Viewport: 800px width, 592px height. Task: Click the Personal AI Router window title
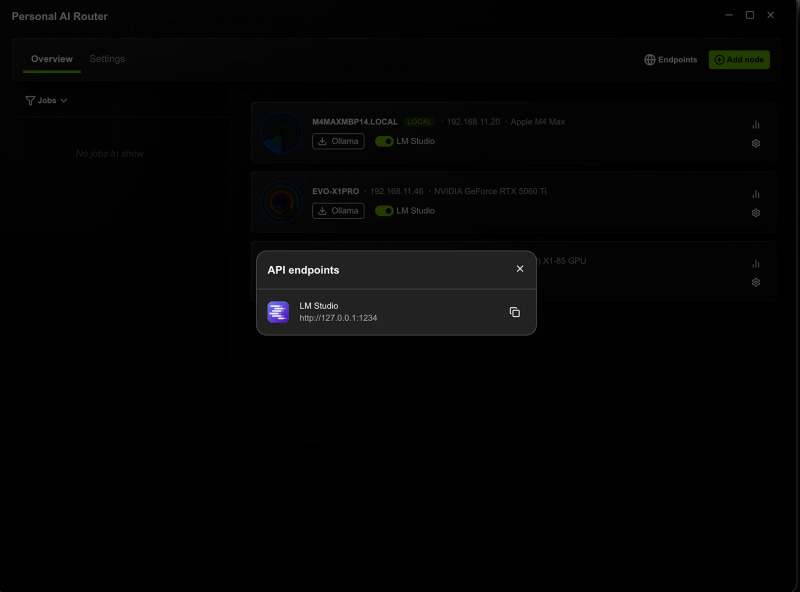coord(60,16)
